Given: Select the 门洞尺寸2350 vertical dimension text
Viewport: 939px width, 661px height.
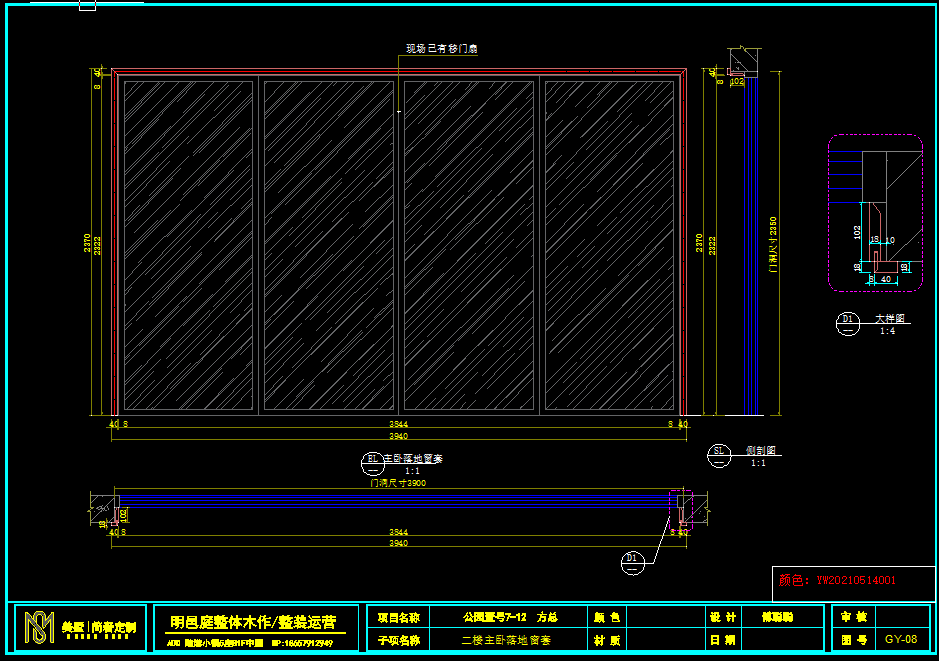Looking at the screenshot, I should pos(772,245).
